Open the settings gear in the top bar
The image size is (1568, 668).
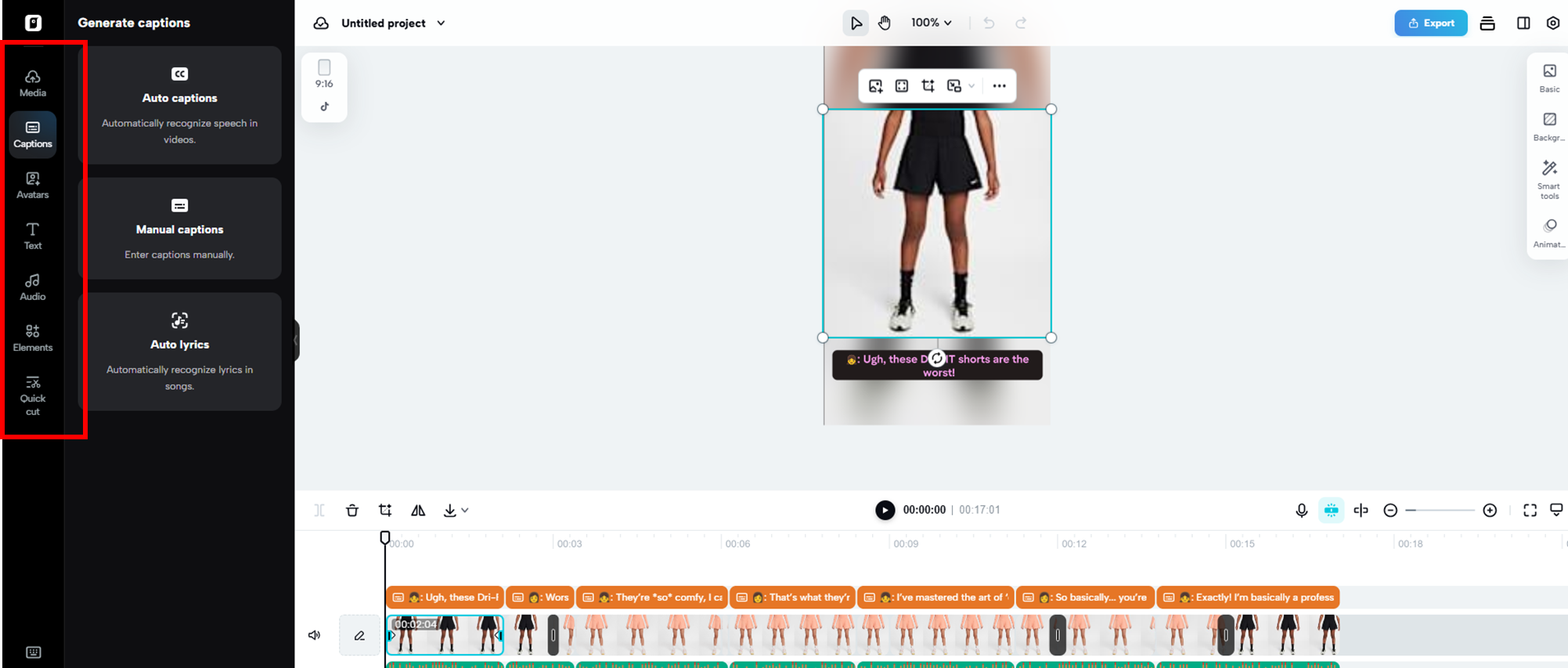pos(1553,23)
